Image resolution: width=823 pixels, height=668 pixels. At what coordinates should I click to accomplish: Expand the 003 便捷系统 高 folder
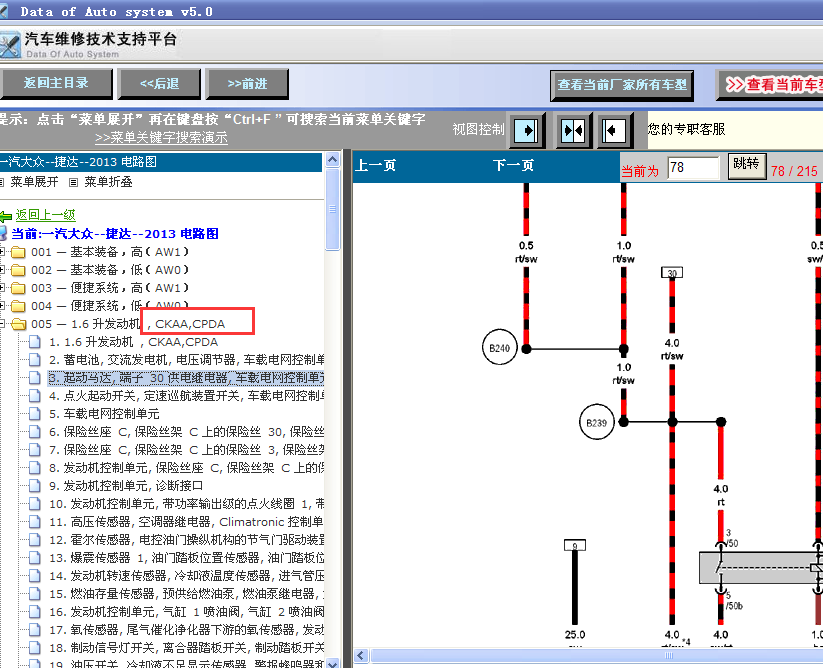(x=2, y=288)
